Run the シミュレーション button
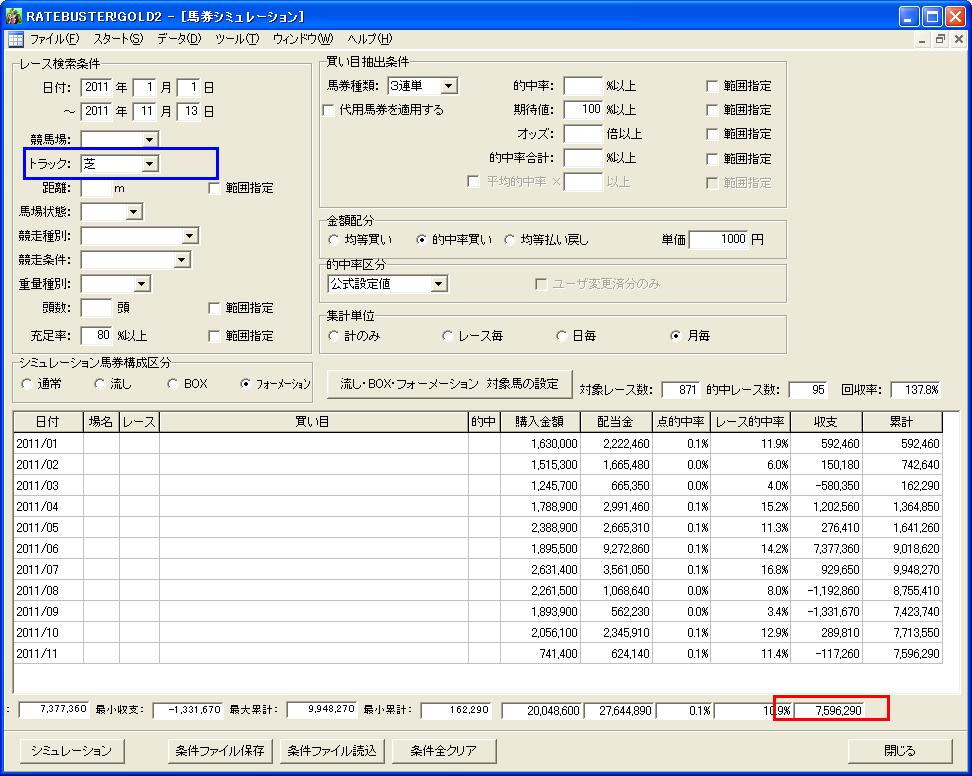 coord(71,751)
